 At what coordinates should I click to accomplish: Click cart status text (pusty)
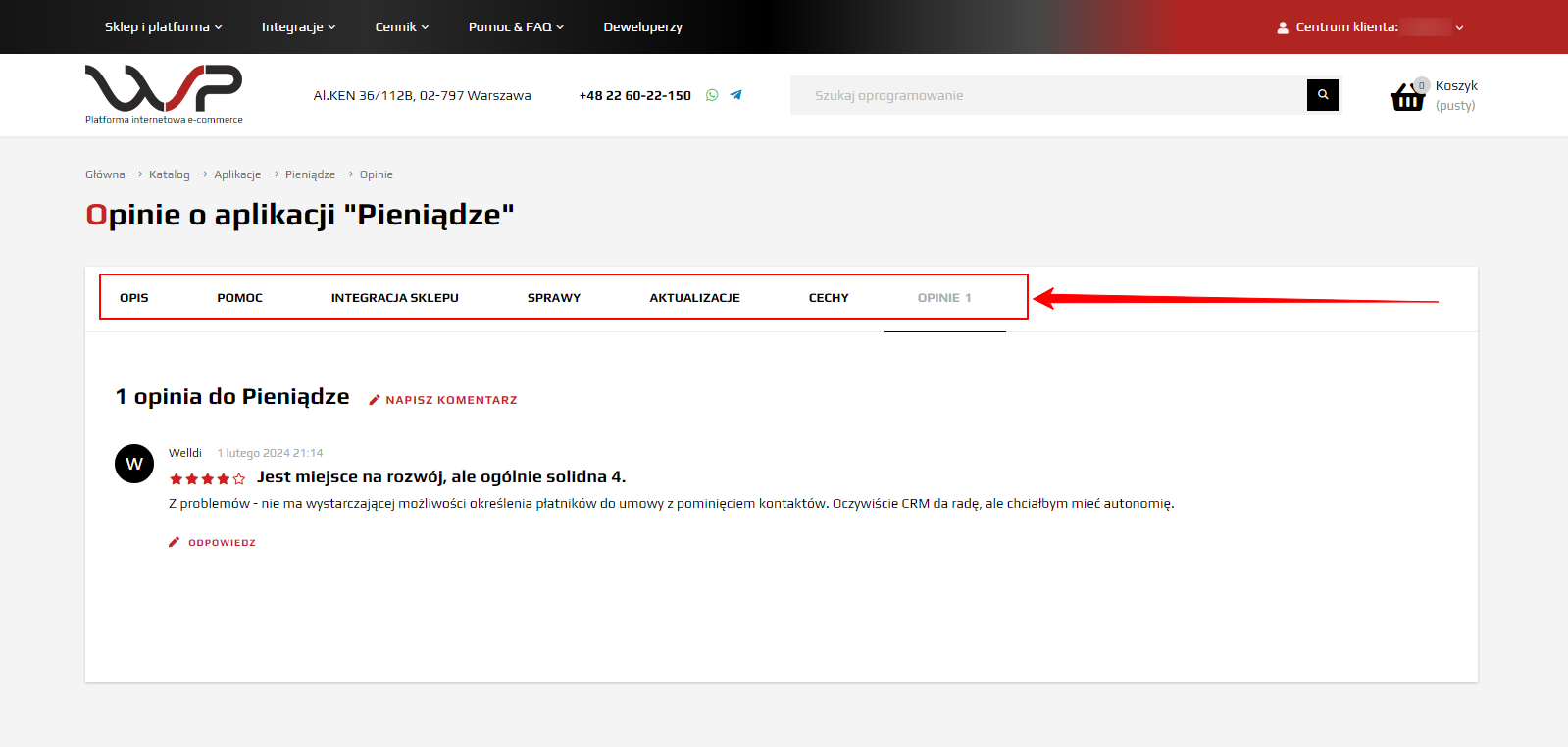1455,106
